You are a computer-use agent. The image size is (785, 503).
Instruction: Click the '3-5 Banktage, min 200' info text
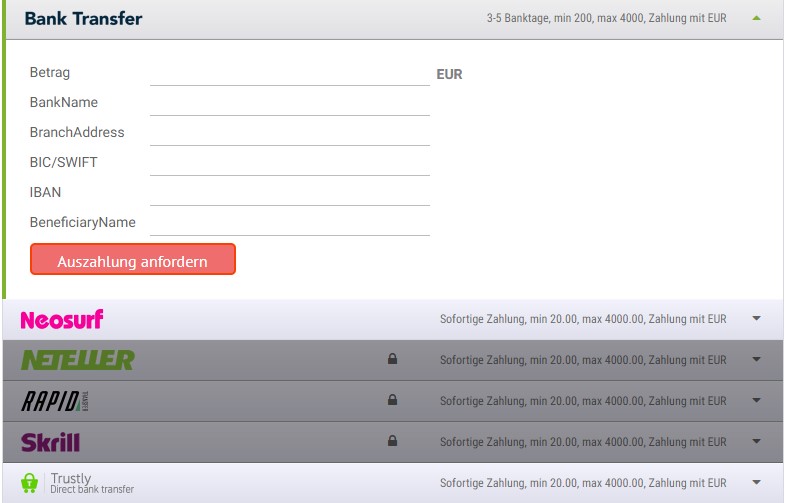pos(606,18)
